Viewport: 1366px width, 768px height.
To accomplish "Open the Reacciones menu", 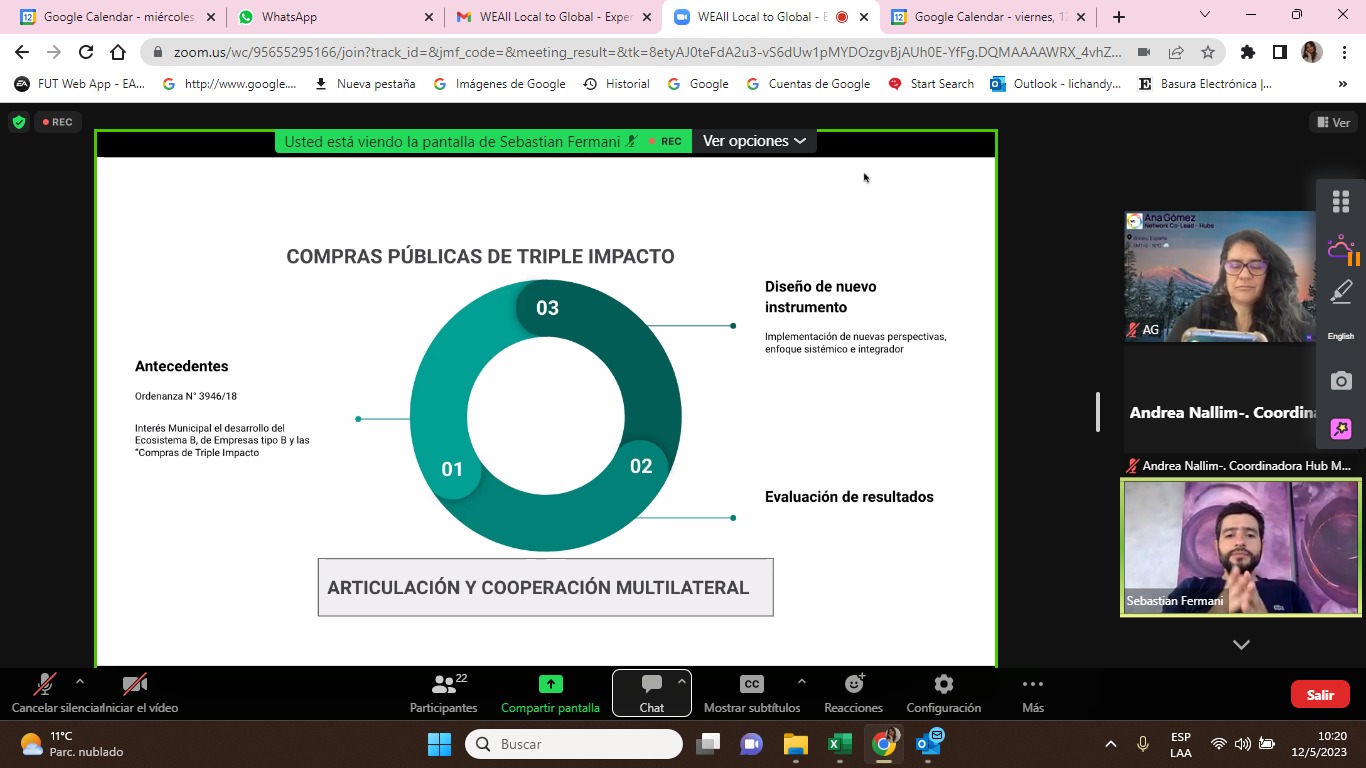I will (853, 693).
